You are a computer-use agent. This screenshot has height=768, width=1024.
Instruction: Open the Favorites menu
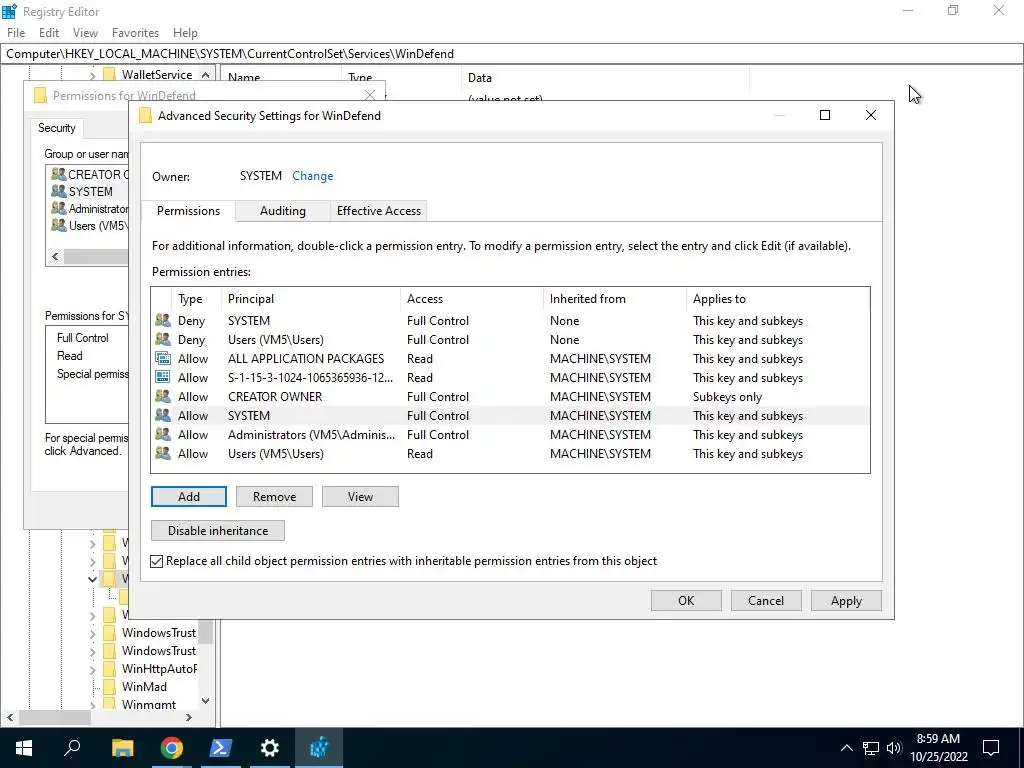pyautogui.click(x=135, y=33)
